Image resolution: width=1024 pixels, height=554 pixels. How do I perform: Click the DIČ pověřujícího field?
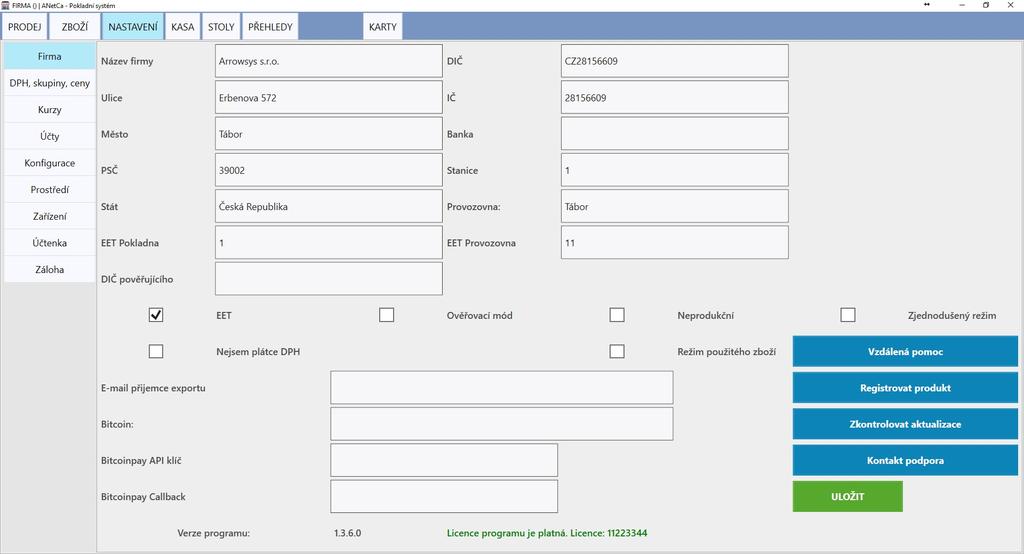pyautogui.click(x=328, y=279)
